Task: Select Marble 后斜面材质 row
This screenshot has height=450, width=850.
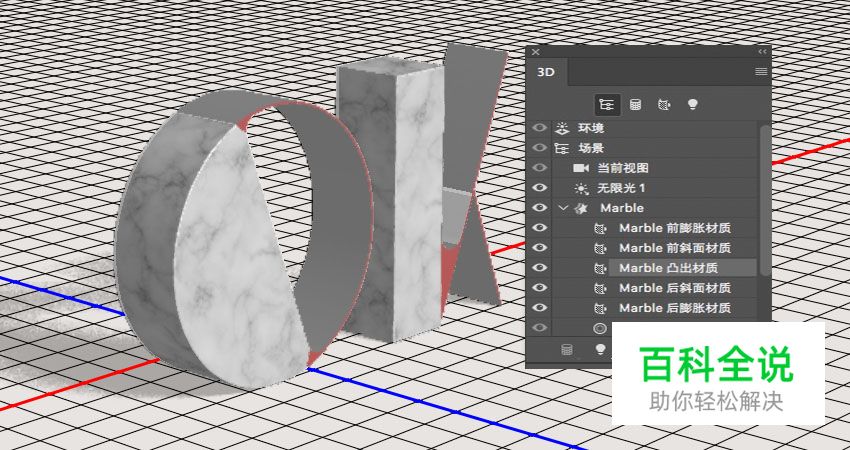Action: [x=655, y=287]
